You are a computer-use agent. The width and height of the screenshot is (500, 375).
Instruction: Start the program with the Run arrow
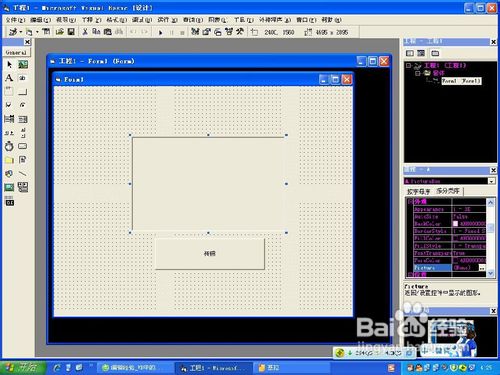160,32
